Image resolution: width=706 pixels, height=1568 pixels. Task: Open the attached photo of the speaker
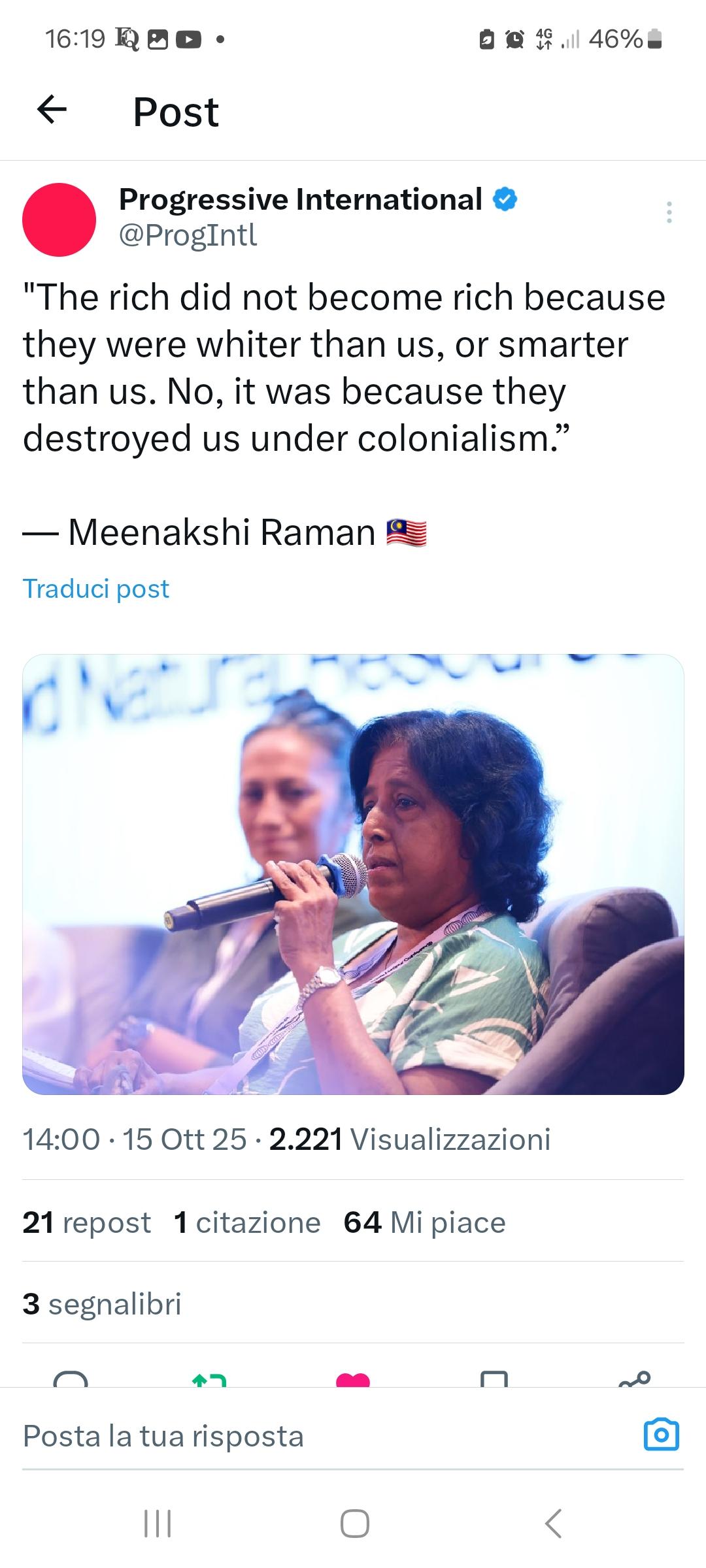point(353,874)
